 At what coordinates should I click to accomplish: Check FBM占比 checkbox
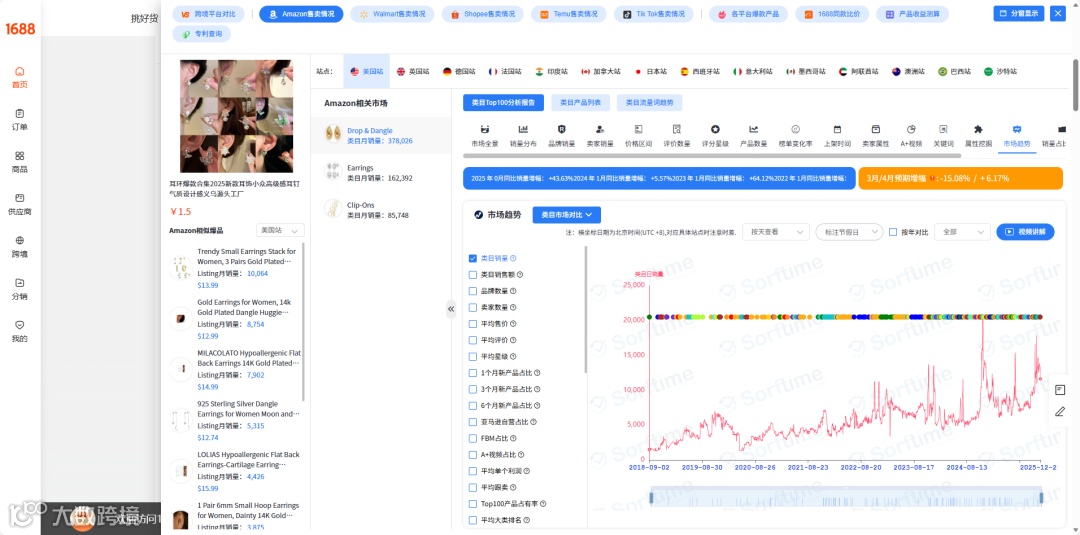coord(472,439)
